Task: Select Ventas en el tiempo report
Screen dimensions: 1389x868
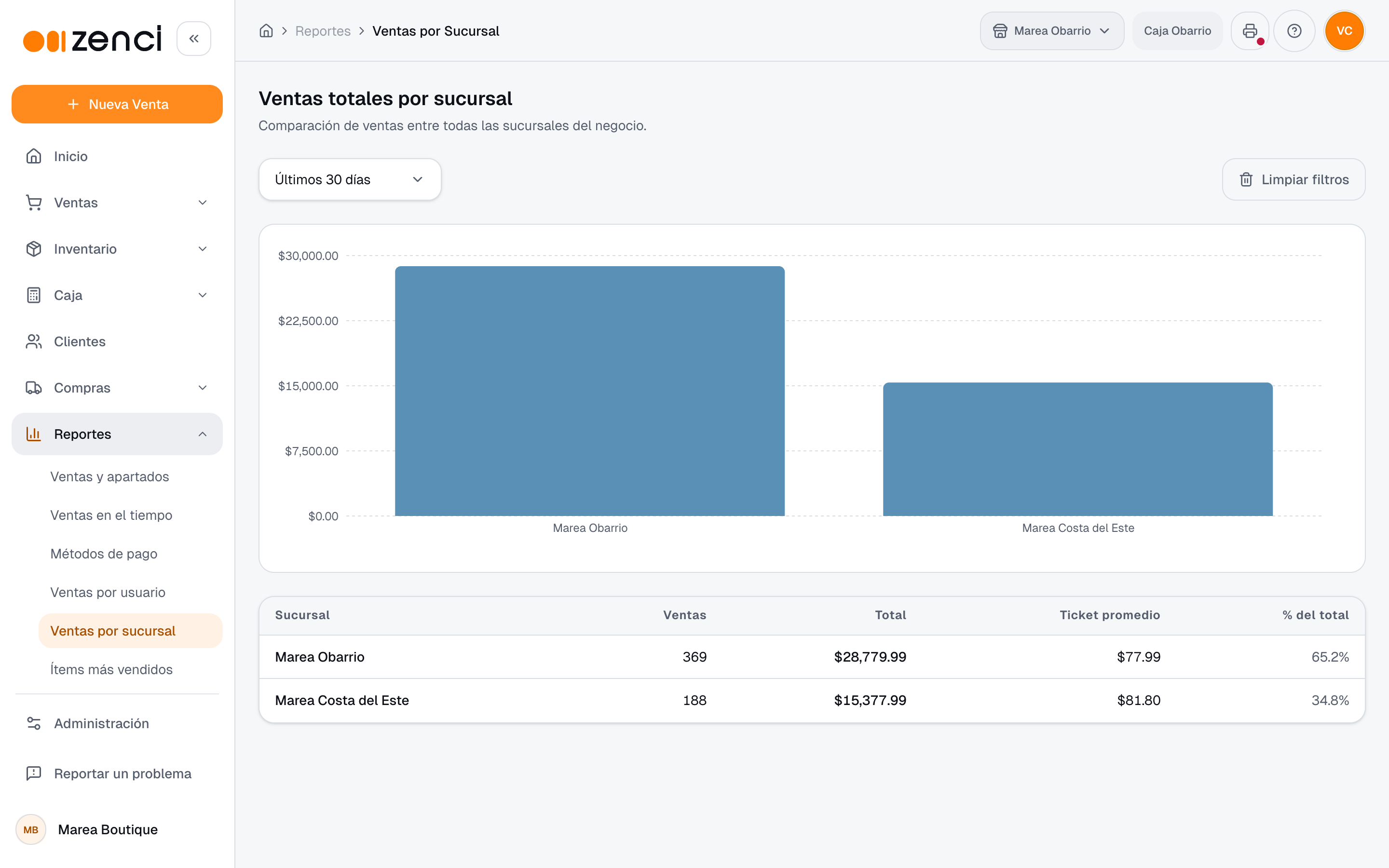Action: coord(111,515)
